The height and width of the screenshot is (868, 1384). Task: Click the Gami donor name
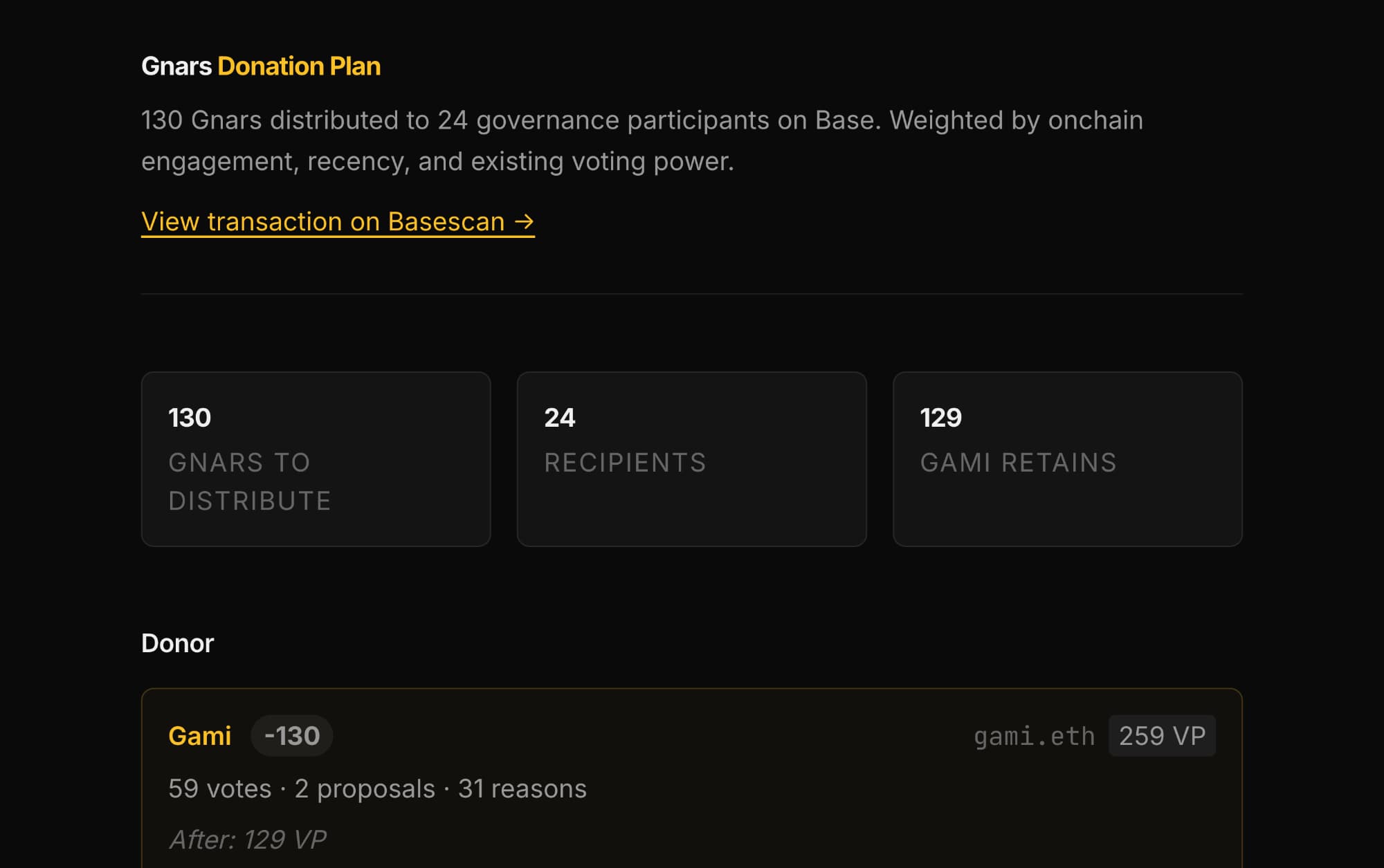[199, 736]
